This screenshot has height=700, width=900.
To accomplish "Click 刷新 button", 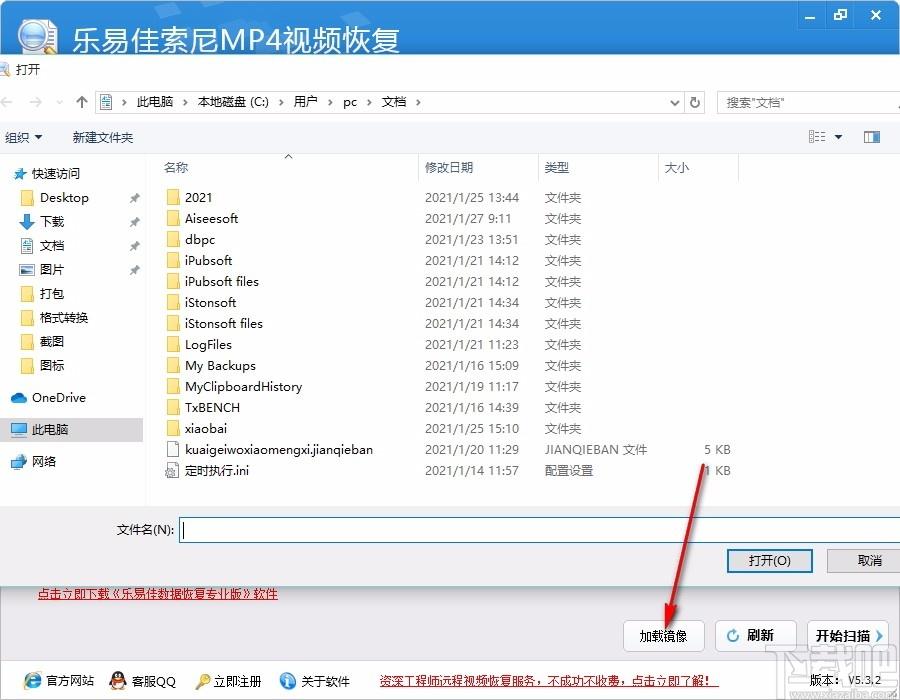I will pyautogui.click(x=755, y=636).
